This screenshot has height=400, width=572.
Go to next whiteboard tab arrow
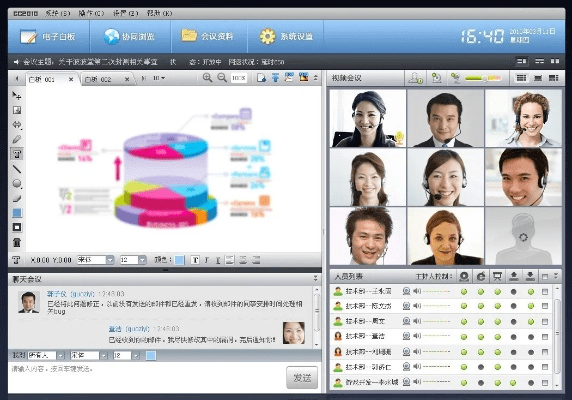(x=144, y=78)
